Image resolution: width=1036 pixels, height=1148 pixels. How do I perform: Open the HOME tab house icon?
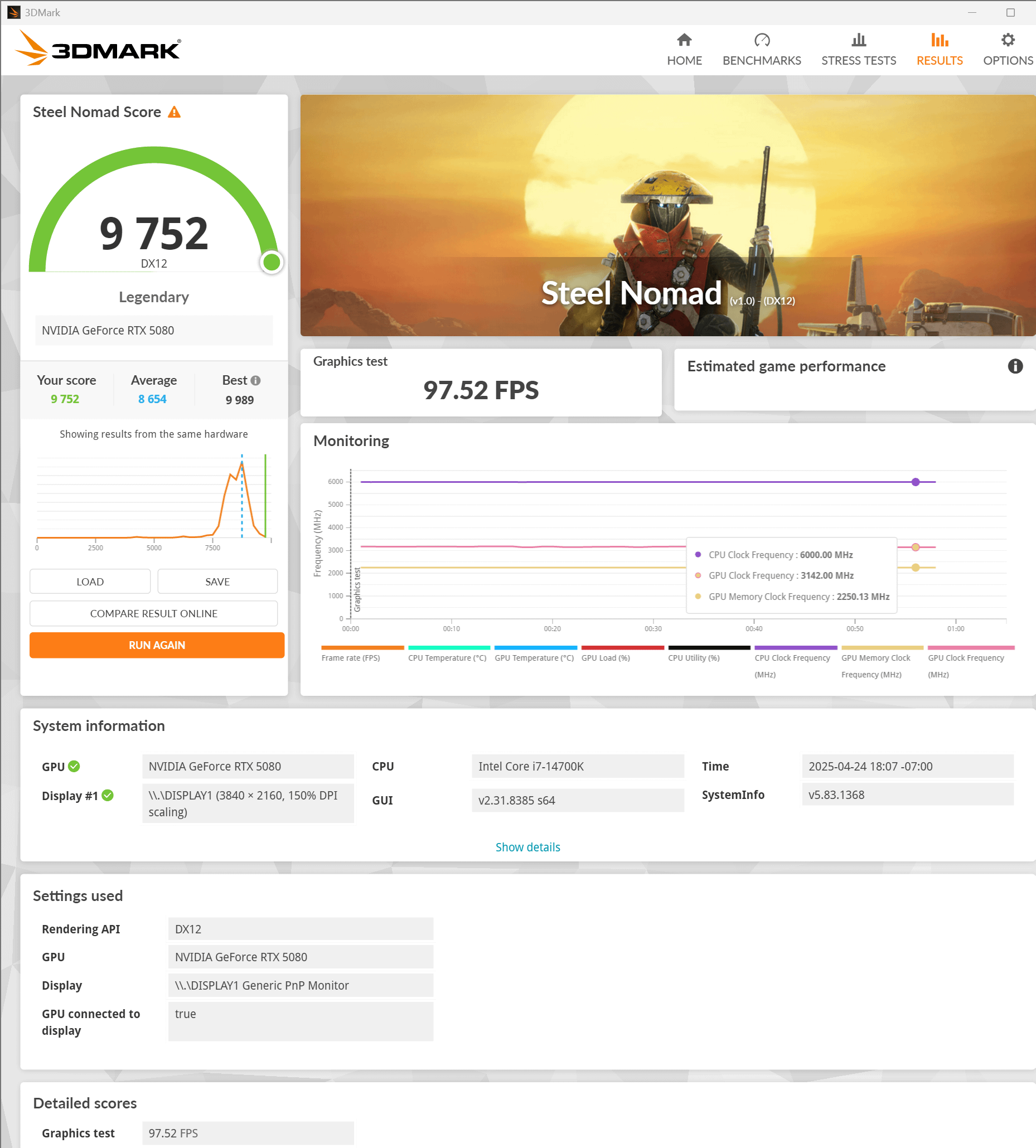click(x=684, y=40)
